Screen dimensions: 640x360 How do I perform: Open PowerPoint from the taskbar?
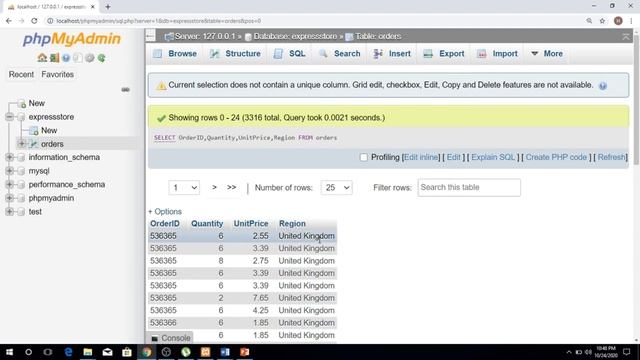click(244, 352)
